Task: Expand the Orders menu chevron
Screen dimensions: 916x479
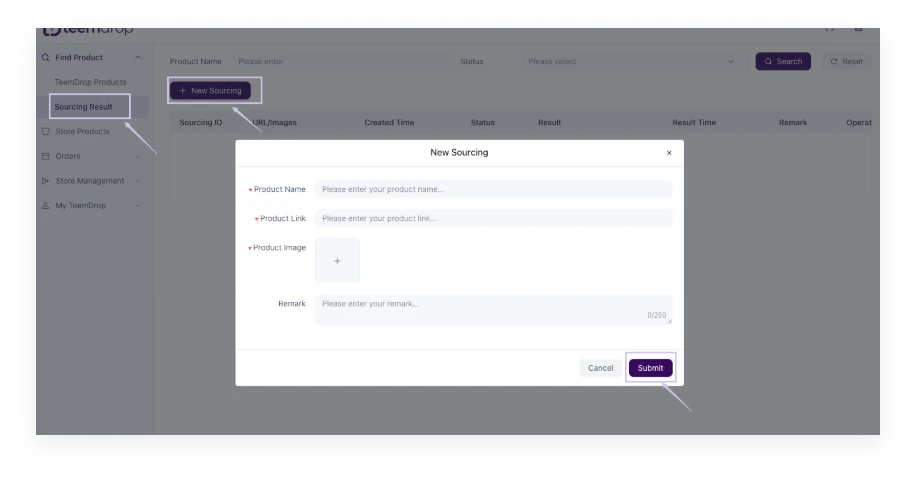Action: pyautogui.click(x=138, y=156)
